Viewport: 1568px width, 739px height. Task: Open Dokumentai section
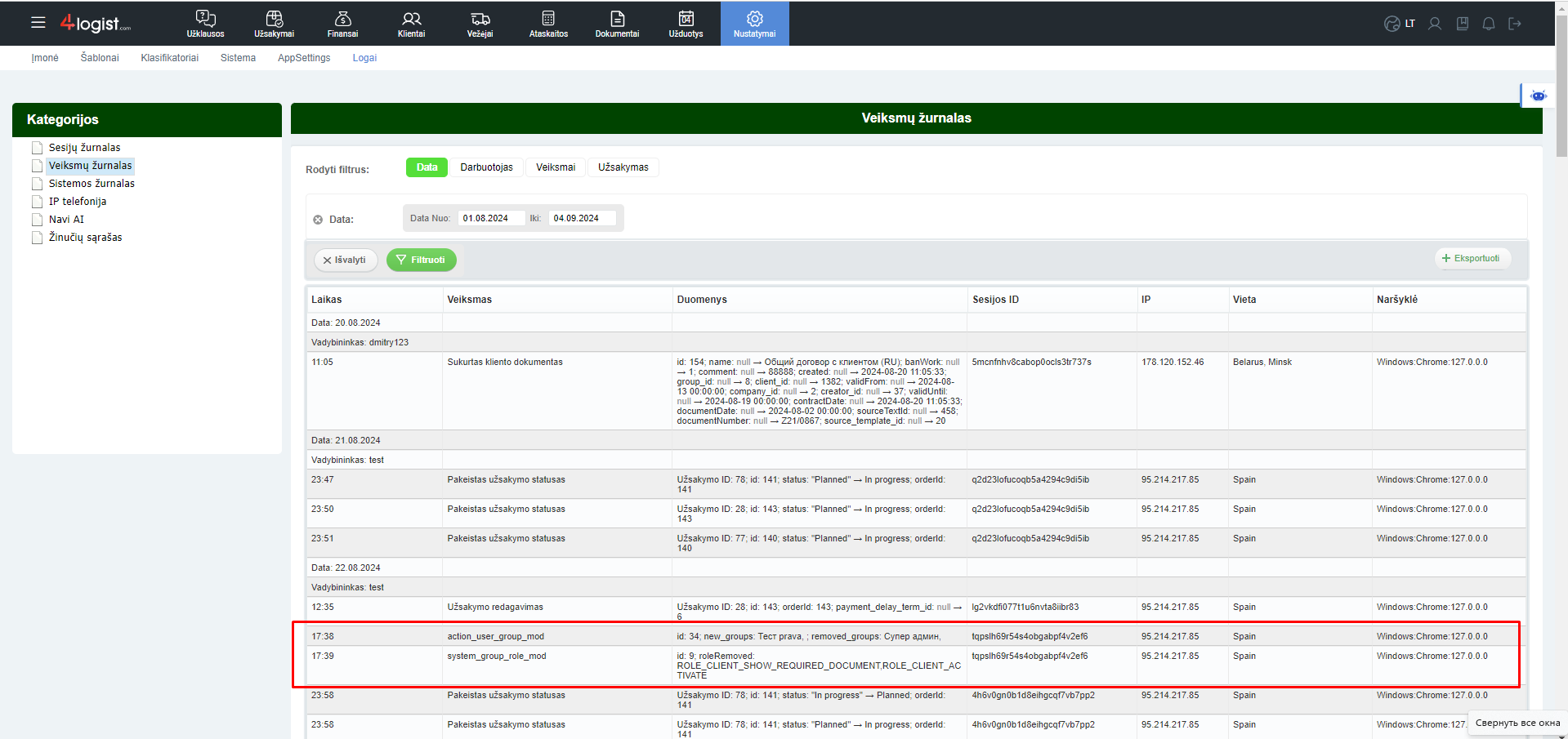617,23
